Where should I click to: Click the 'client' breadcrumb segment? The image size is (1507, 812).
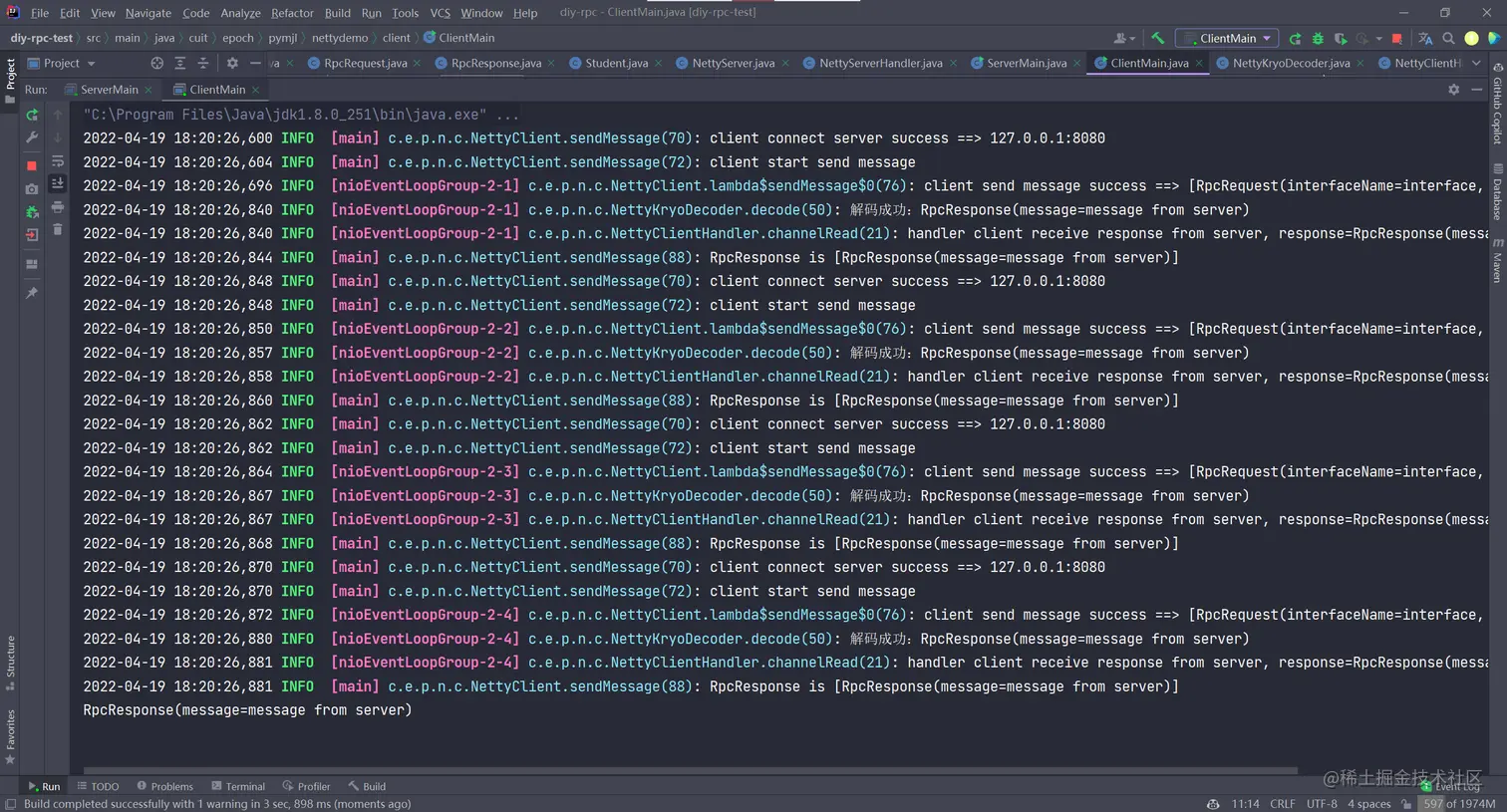[x=396, y=38]
